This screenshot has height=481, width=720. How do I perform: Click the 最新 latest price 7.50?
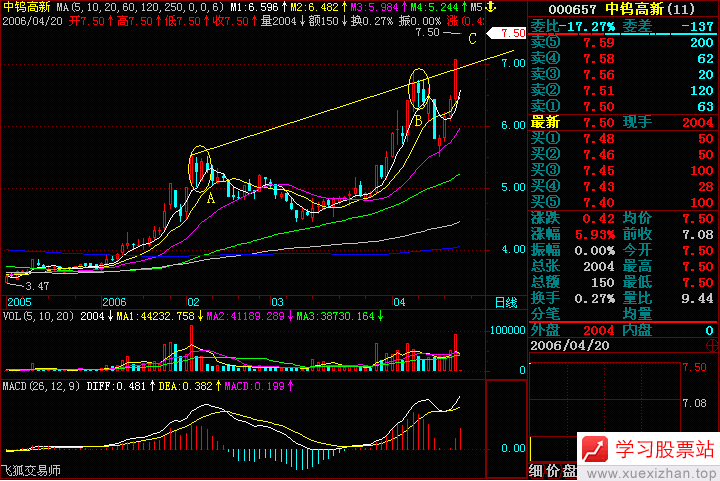point(599,123)
